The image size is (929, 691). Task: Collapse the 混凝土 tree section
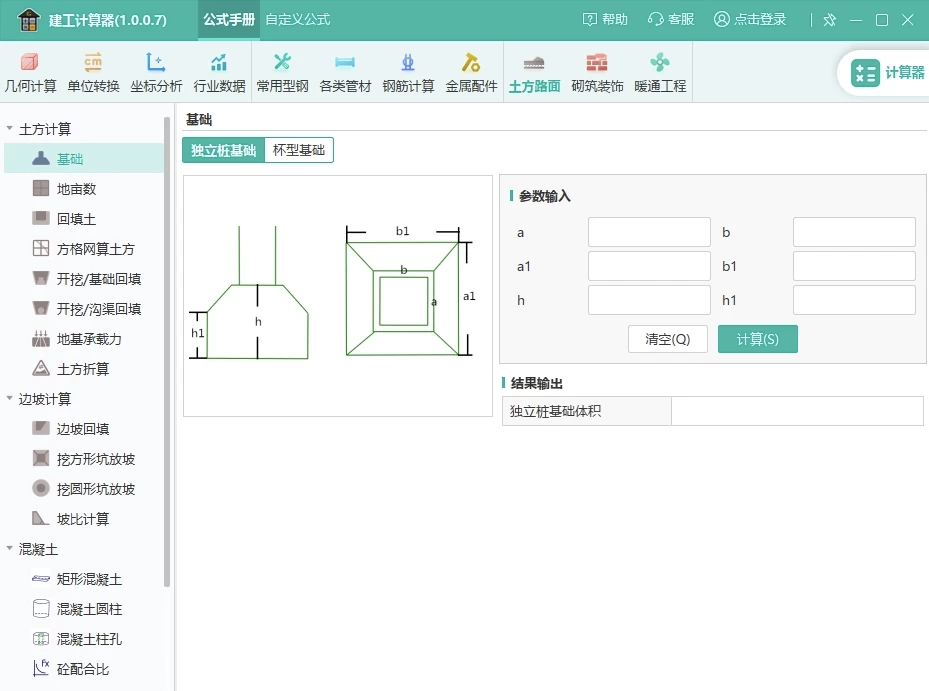pos(10,549)
